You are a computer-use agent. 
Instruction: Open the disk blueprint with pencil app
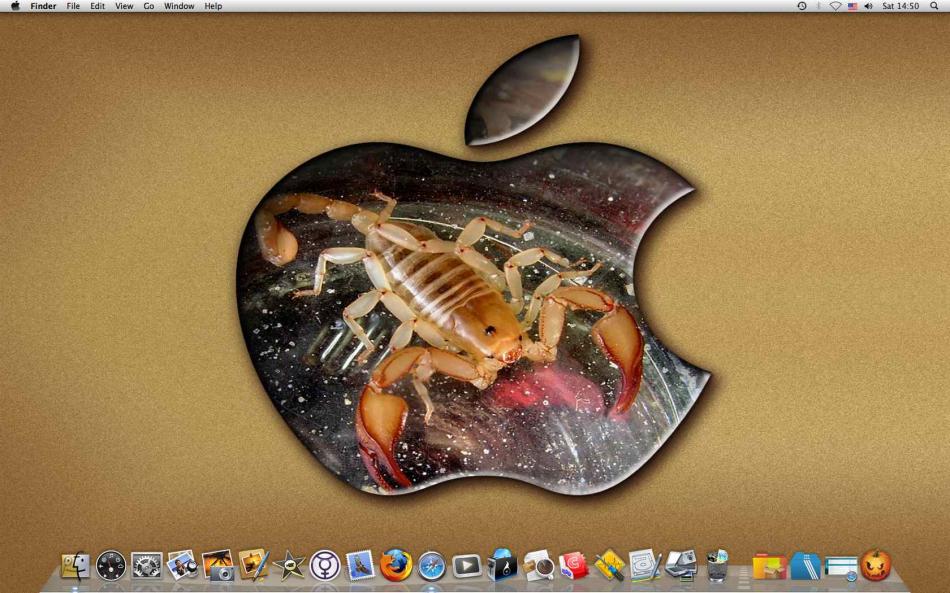click(x=645, y=565)
